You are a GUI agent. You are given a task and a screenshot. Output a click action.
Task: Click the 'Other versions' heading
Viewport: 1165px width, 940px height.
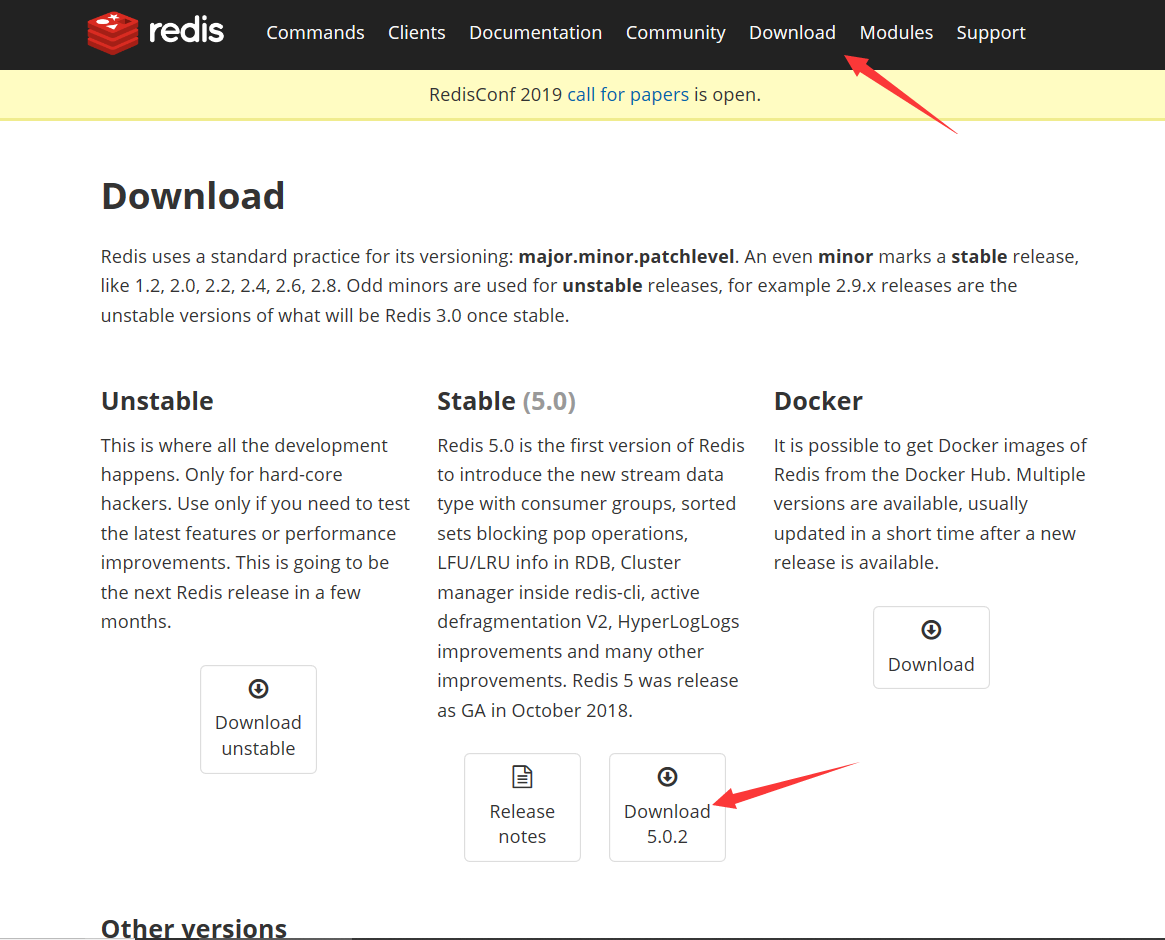(x=194, y=927)
